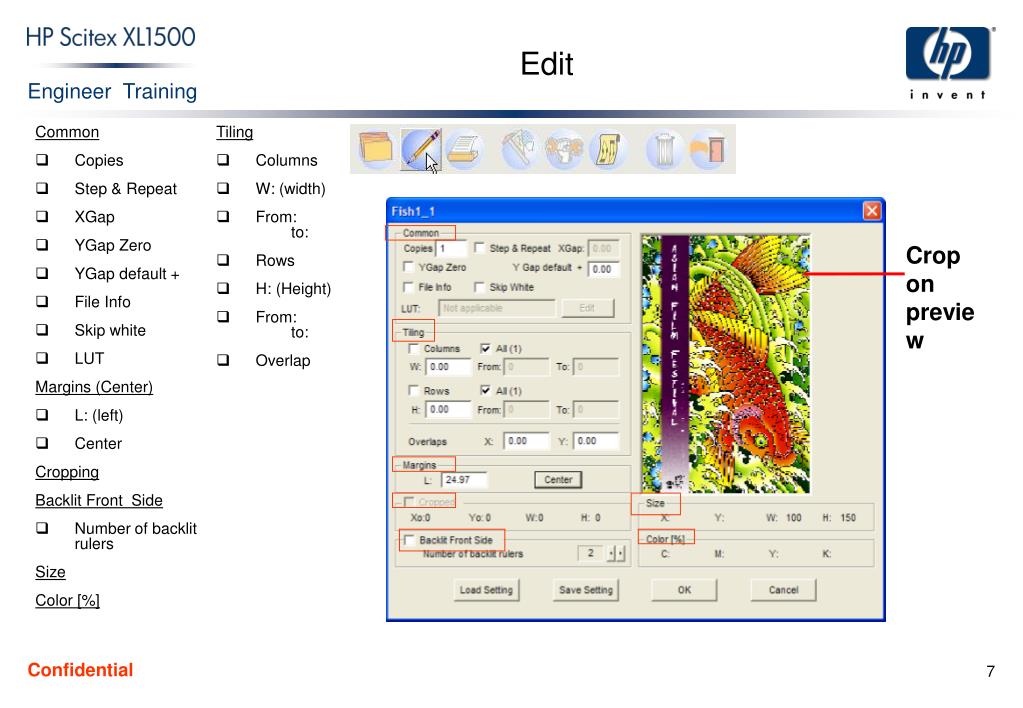
Task: Click the Overlaps X field
Action: pyautogui.click(x=527, y=441)
